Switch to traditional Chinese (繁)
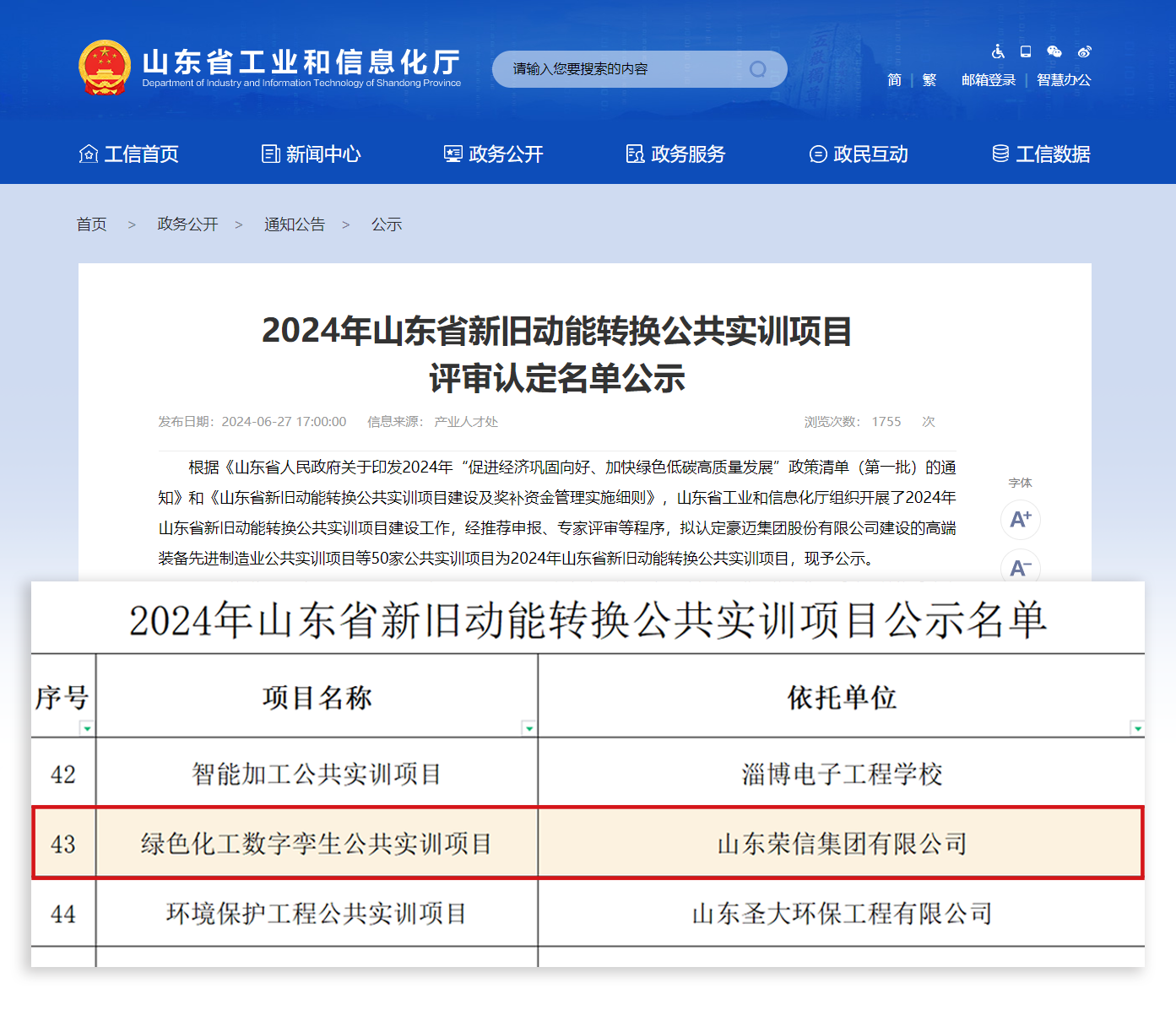 click(929, 80)
